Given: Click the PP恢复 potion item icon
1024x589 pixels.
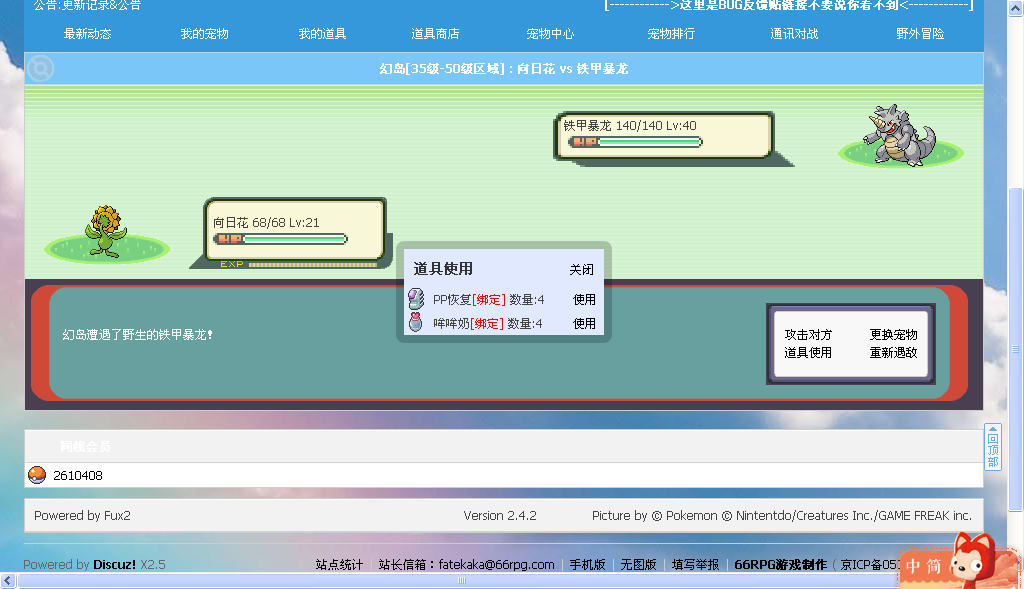Looking at the screenshot, I should tap(416, 299).
